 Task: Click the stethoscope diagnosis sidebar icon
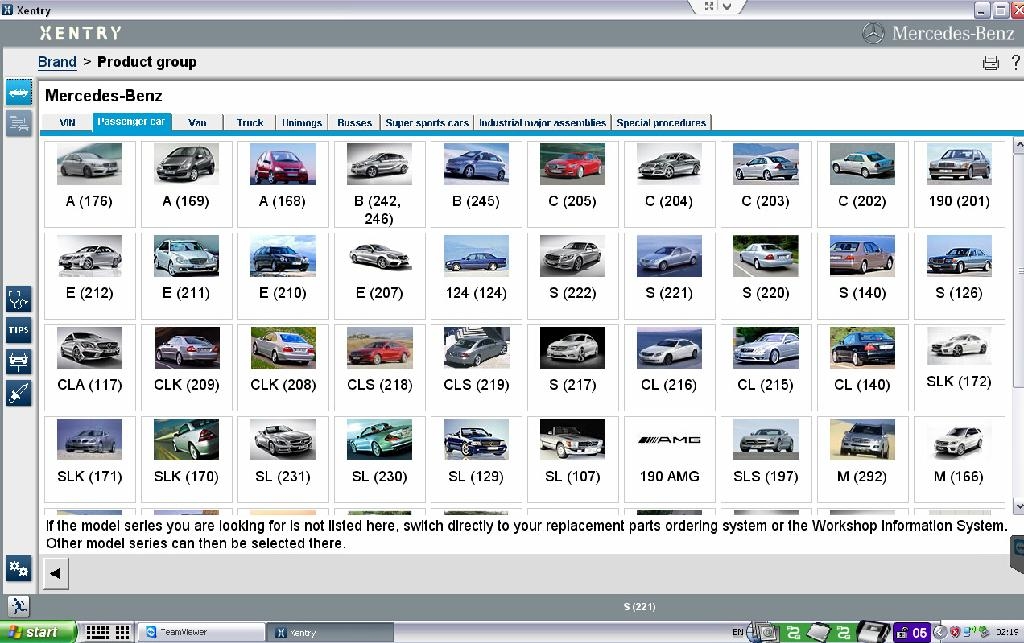point(19,299)
